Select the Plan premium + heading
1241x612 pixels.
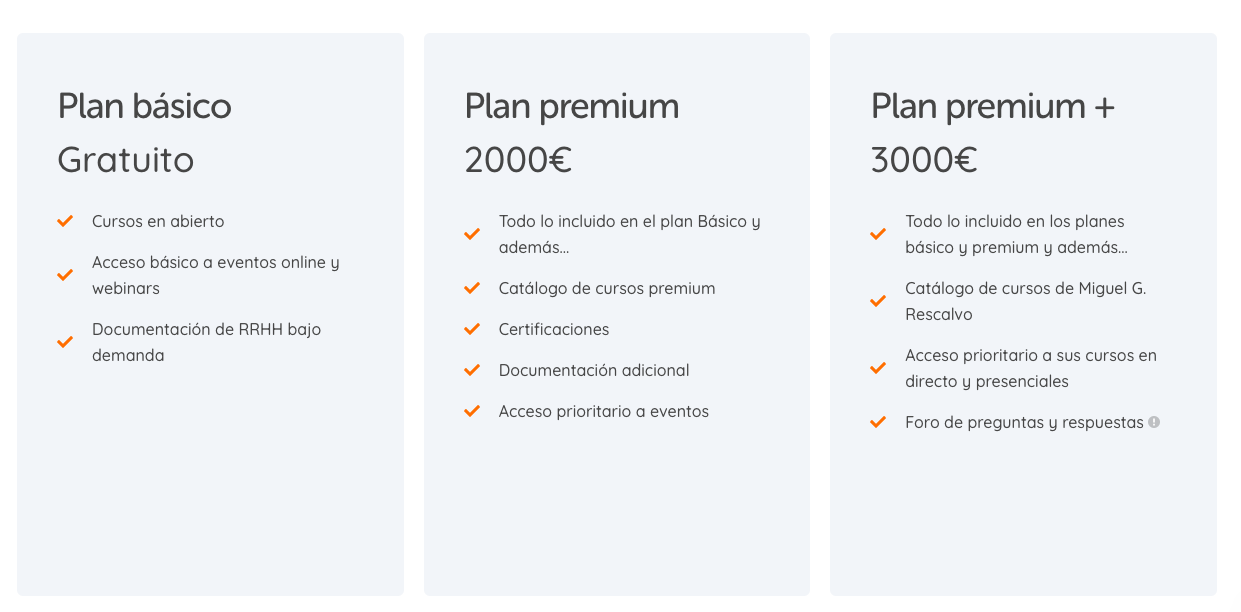993,106
